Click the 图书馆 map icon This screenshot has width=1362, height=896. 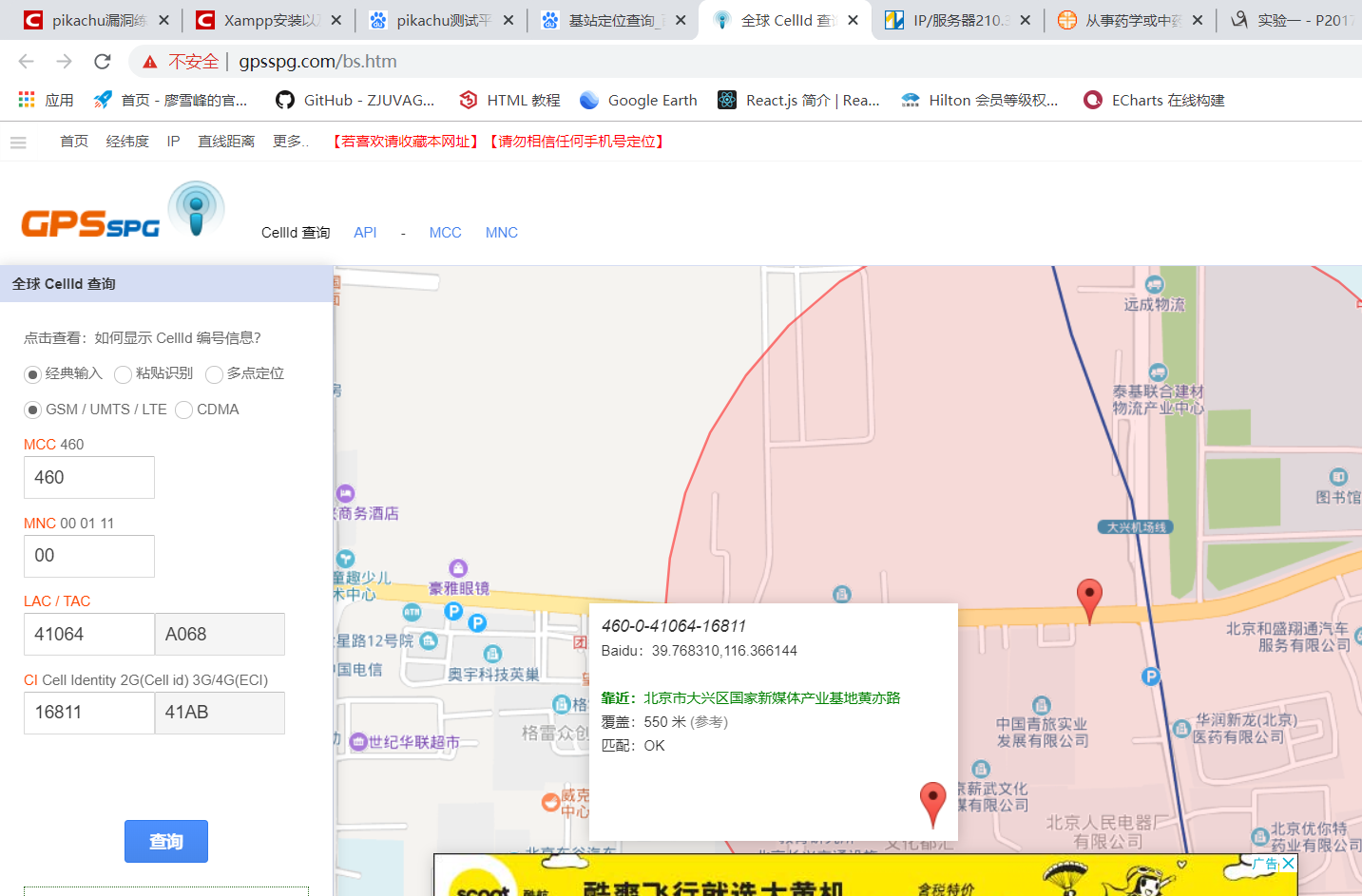(x=1338, y=477)
